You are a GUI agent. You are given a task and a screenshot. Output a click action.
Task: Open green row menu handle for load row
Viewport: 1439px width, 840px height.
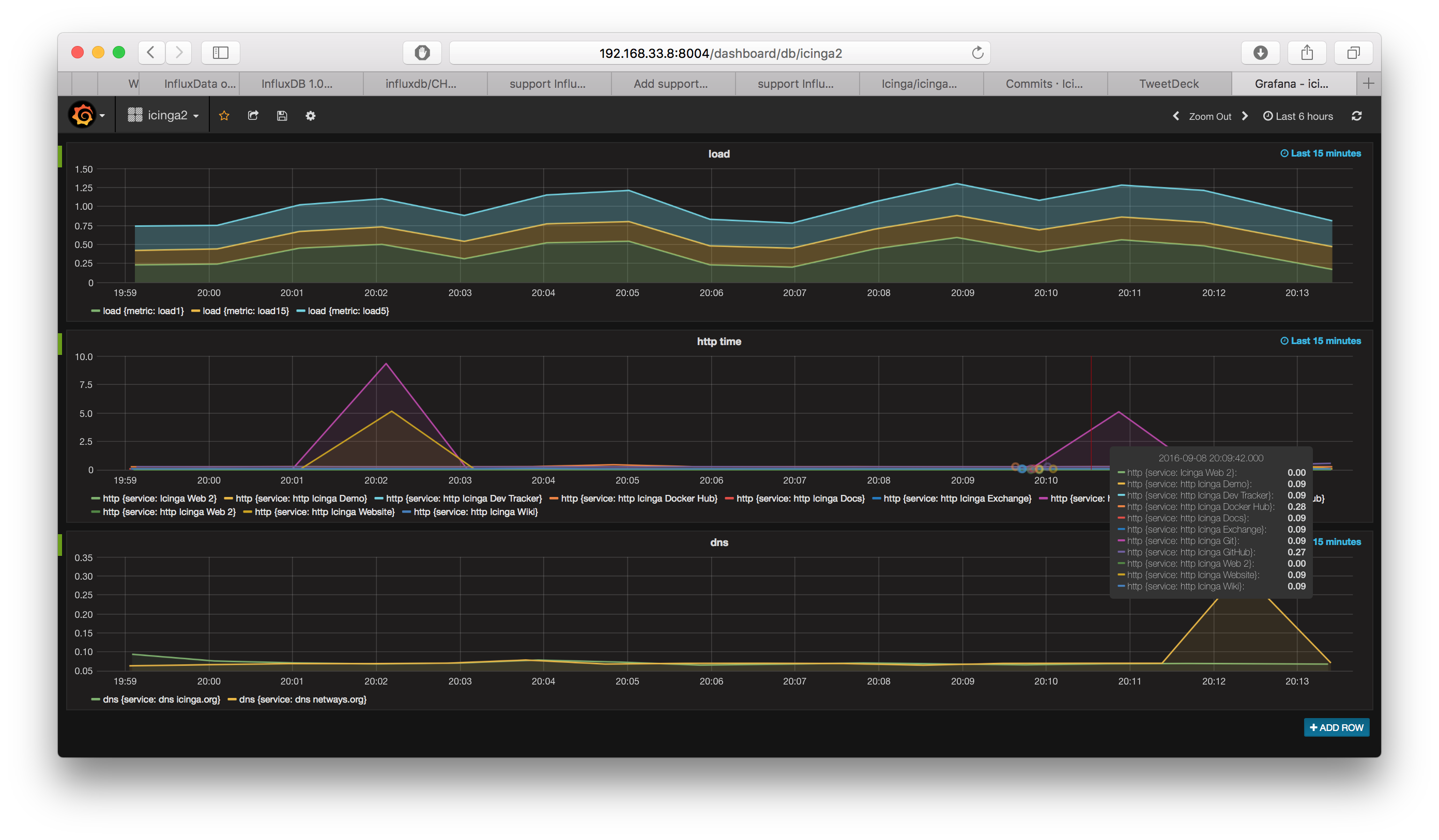coord(60,157)
